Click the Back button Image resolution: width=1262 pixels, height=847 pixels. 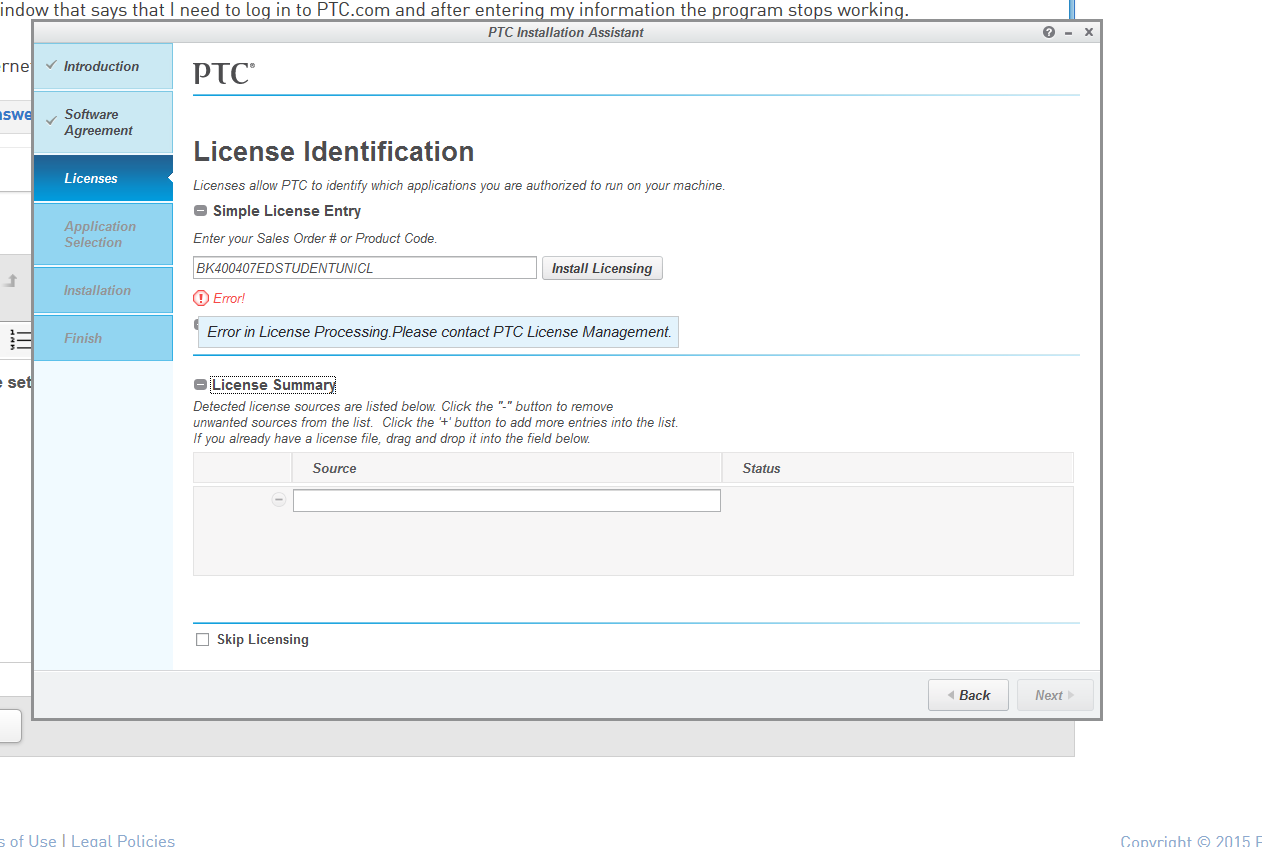(x=968, y=695)
